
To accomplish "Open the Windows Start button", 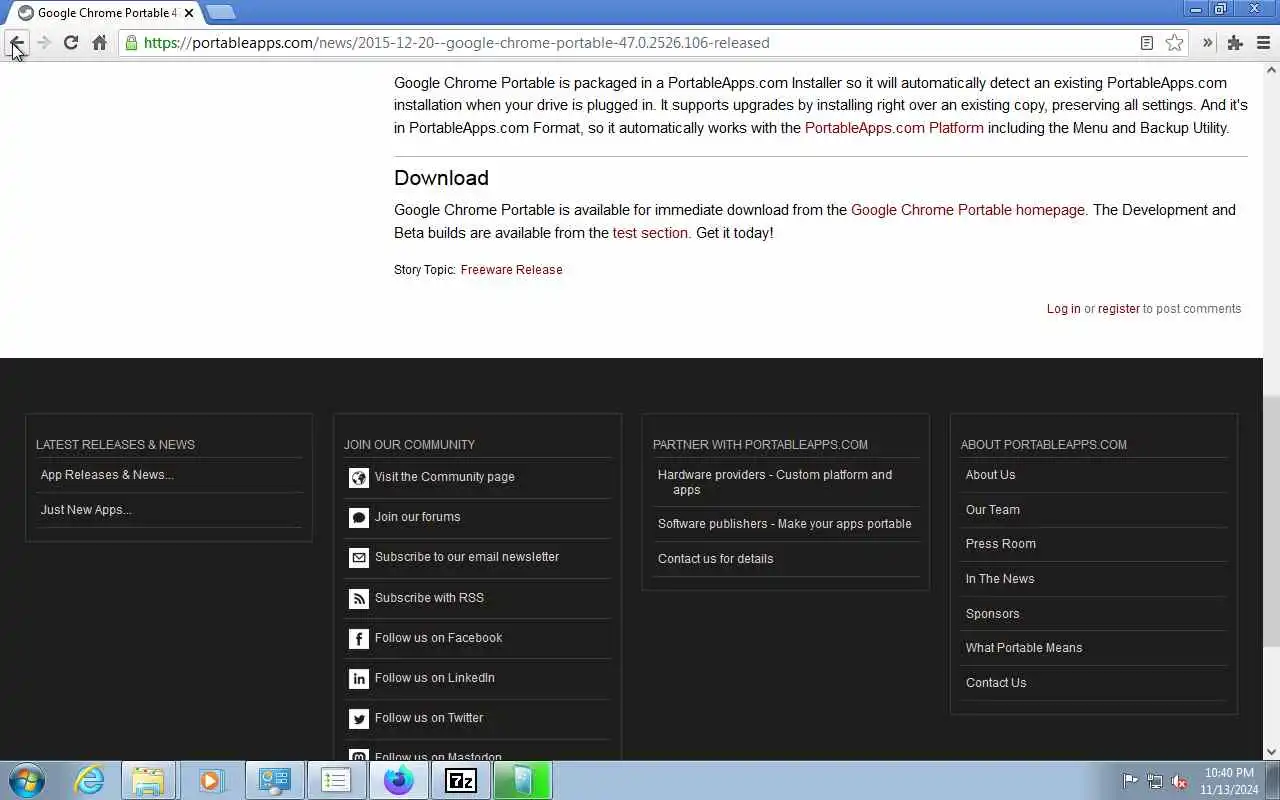I will click(27, 780).
